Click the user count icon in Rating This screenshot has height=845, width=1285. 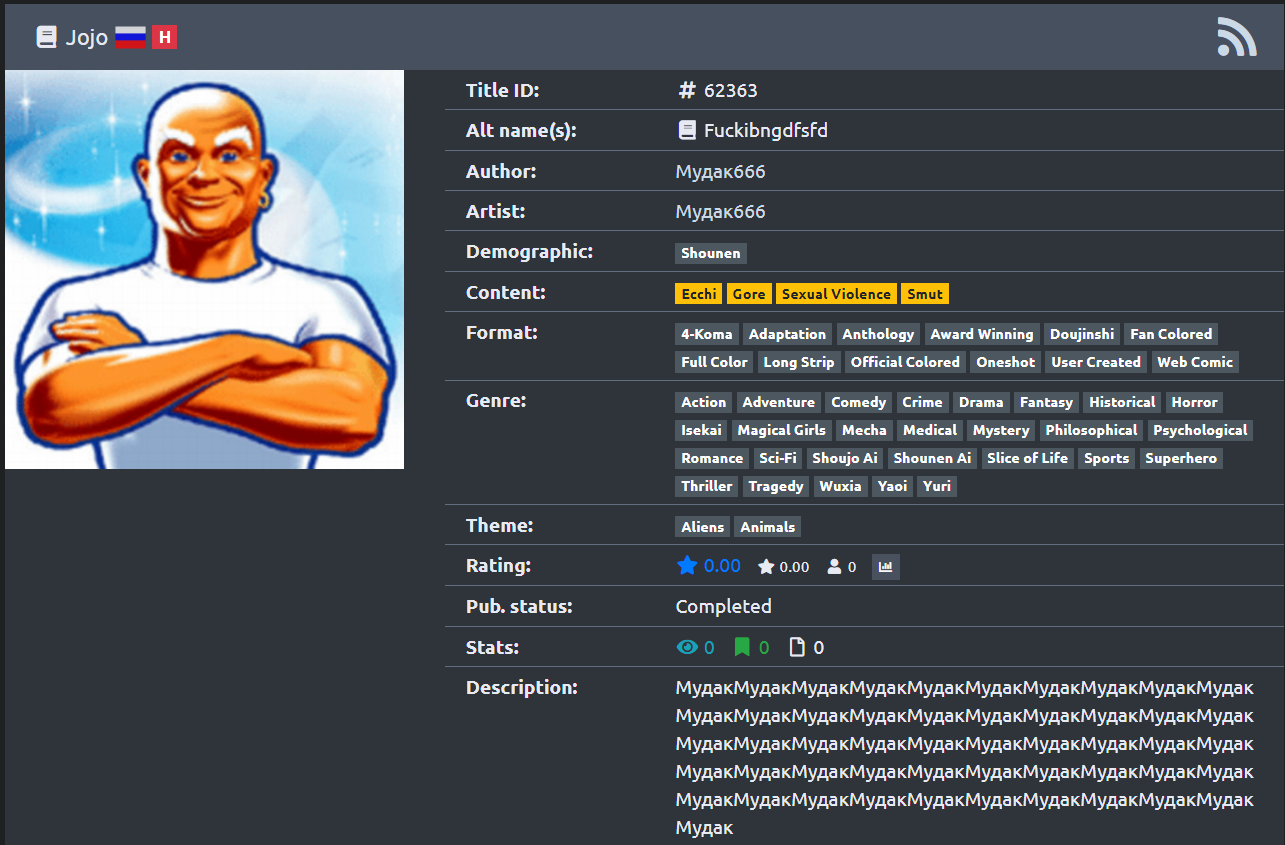(x=834, y=567)
